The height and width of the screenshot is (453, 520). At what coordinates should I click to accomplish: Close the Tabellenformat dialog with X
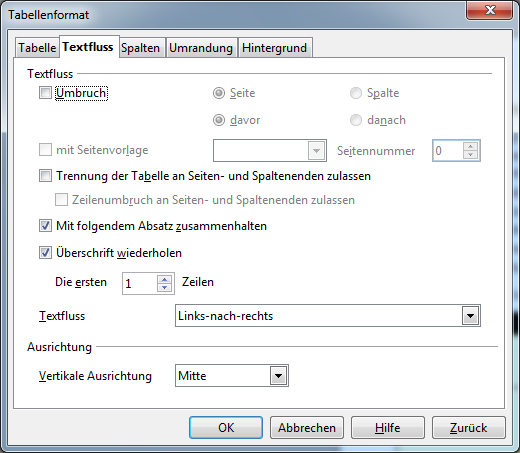pyautogui.click(x=489, y=10)
